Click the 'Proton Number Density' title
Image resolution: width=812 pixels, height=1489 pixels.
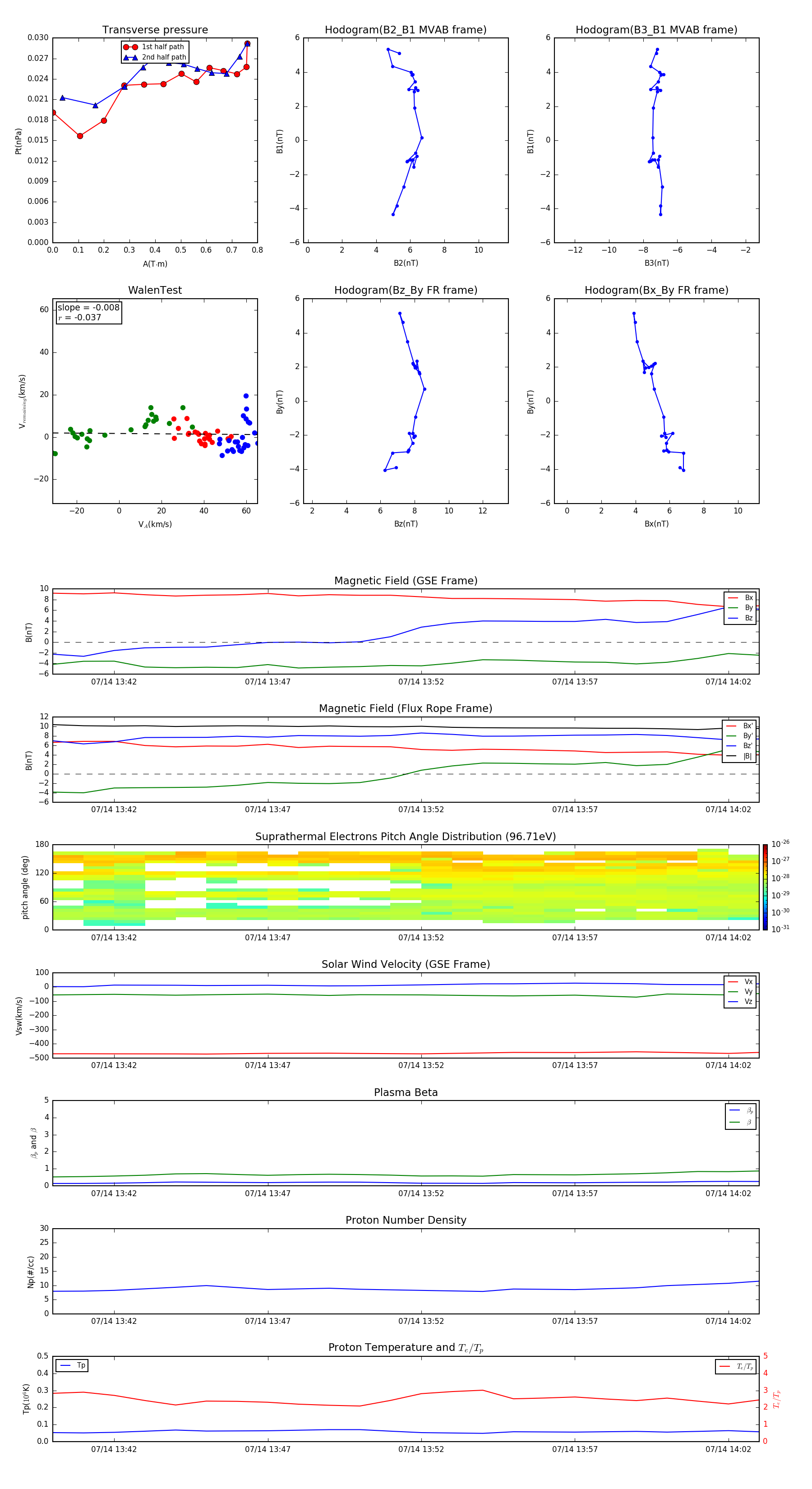click(x=406, y=1220)
